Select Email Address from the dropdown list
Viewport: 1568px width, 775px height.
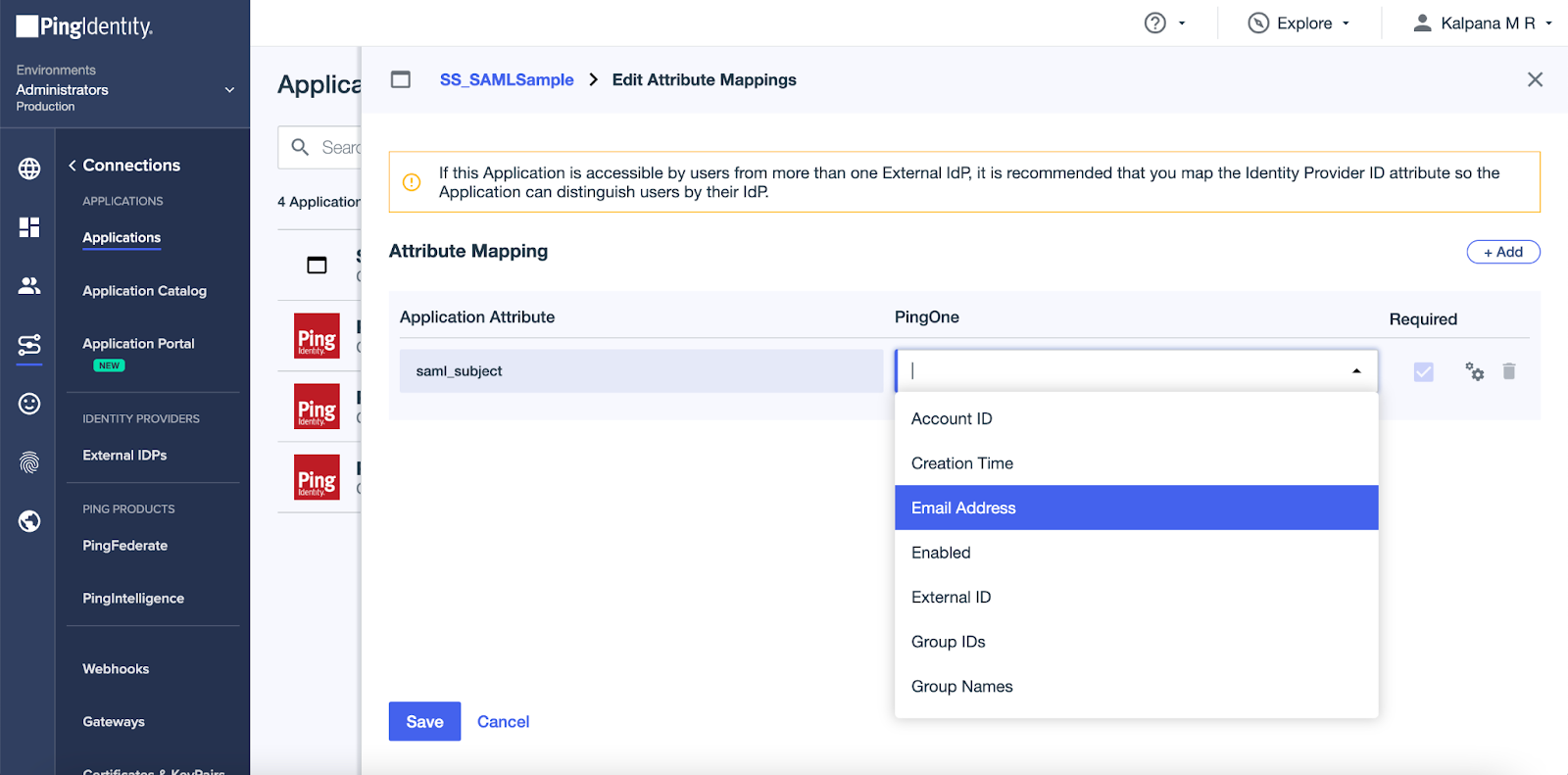[x=1135, y=508]
